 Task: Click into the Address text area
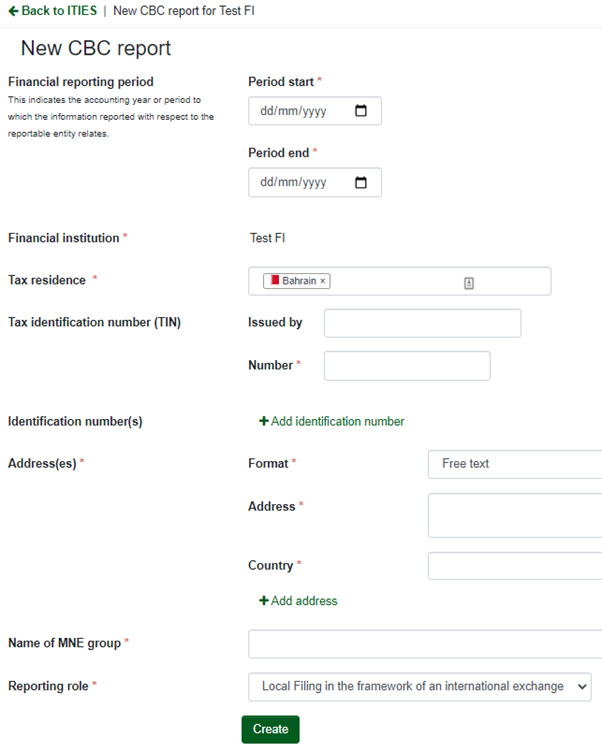point(515,515)
